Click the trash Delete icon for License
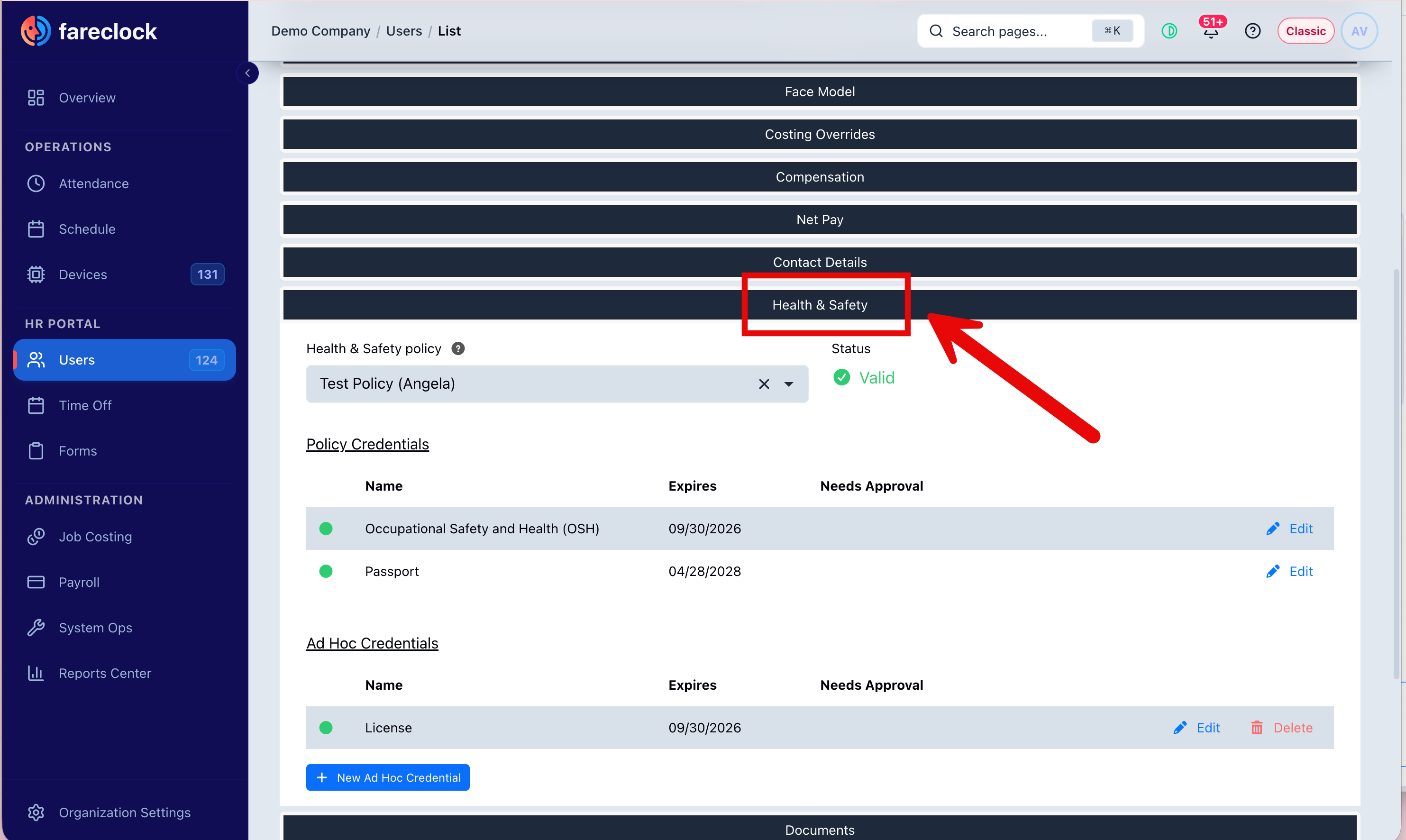This screenshot has width=1406, height=840. pos(1256,728)
